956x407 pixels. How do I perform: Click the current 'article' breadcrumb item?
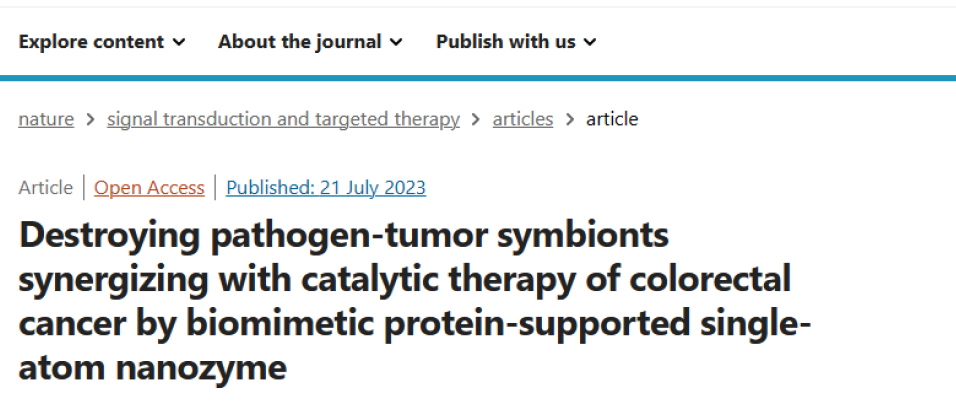pos(612,119)
